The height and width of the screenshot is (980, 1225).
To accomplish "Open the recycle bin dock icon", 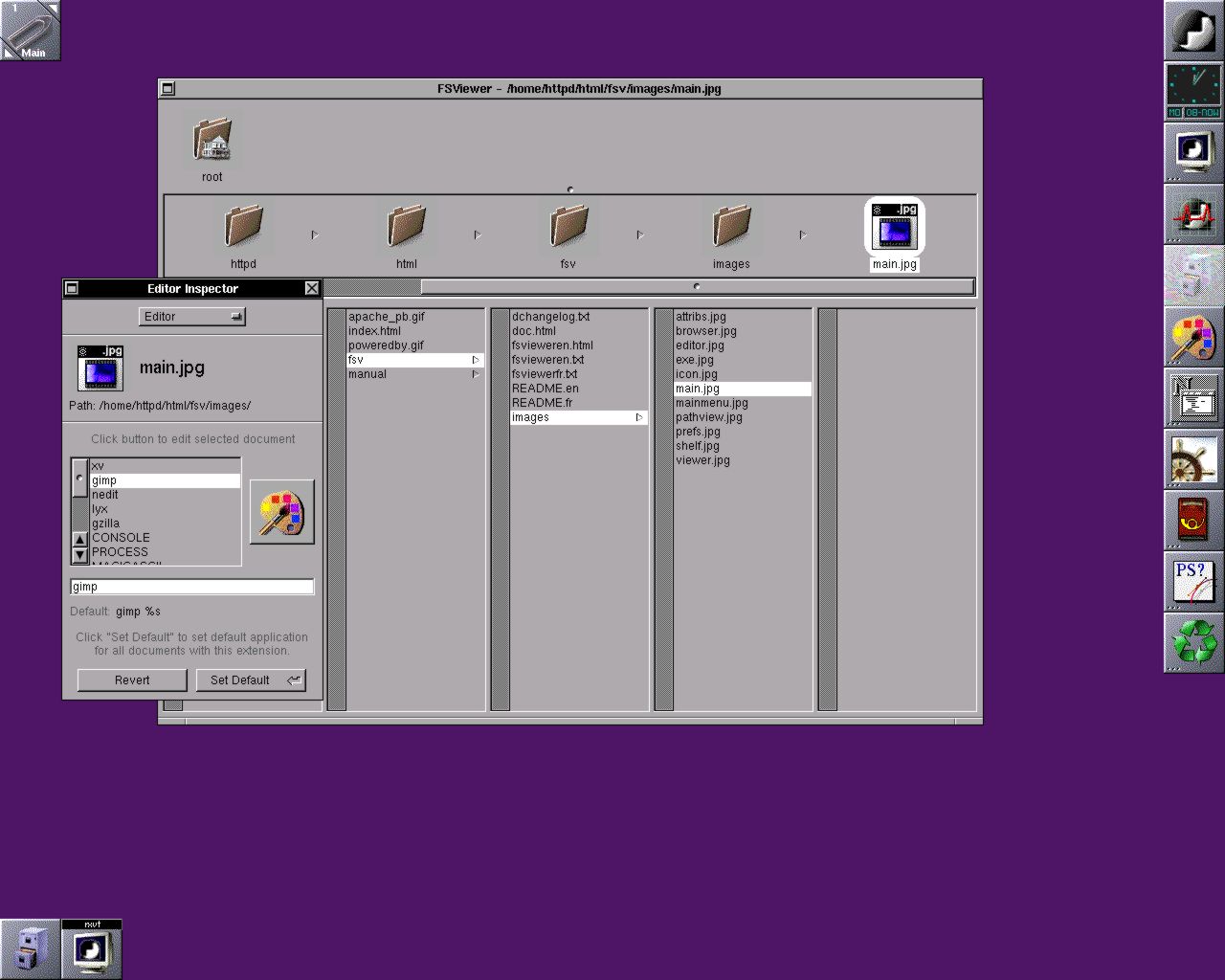I will pyautogui.click(x=1193, y=641).
